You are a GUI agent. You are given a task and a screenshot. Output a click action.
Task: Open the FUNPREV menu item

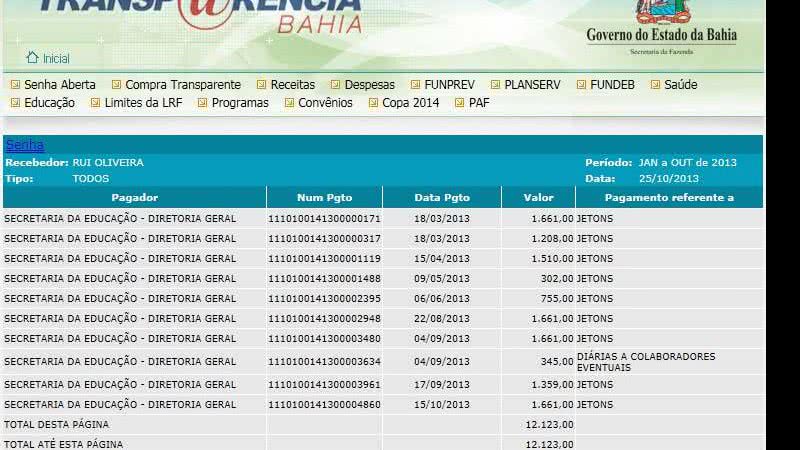point(449,85)
